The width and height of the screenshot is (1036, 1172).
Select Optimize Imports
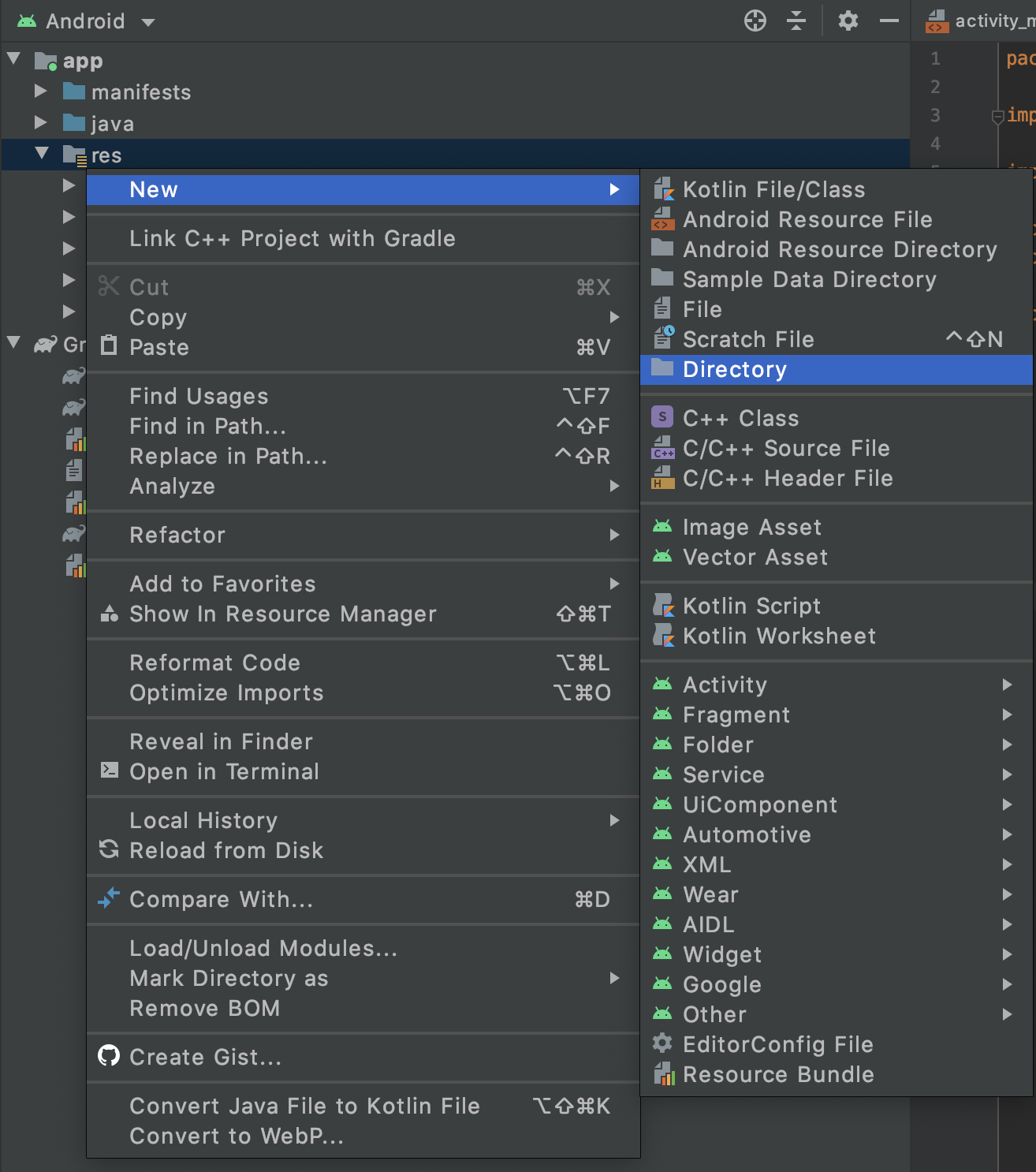(363, 693)
